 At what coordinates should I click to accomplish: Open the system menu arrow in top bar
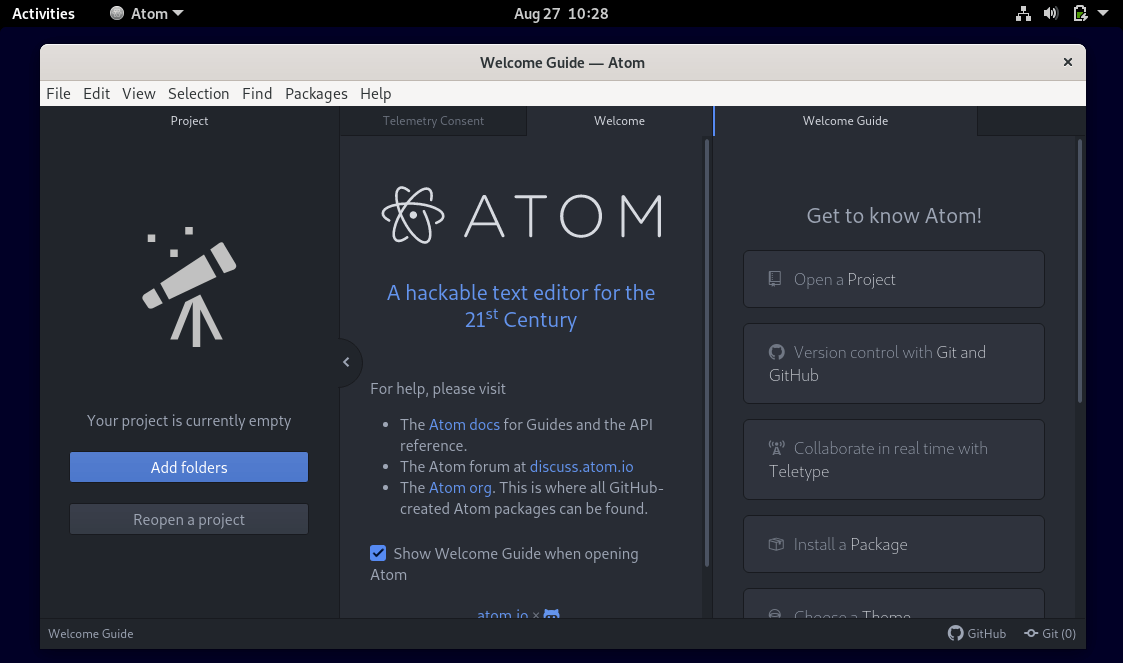coord(1103,13)
